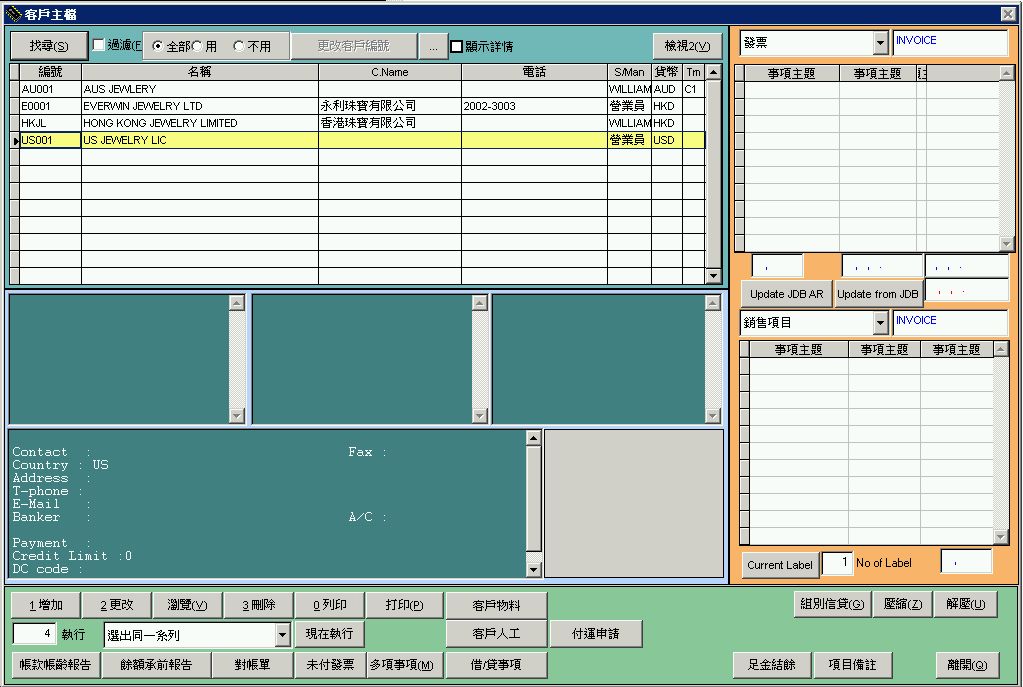The image size is (1023, 687).
Task: Click the 借/貸事項 button
Action: [496, 665]
